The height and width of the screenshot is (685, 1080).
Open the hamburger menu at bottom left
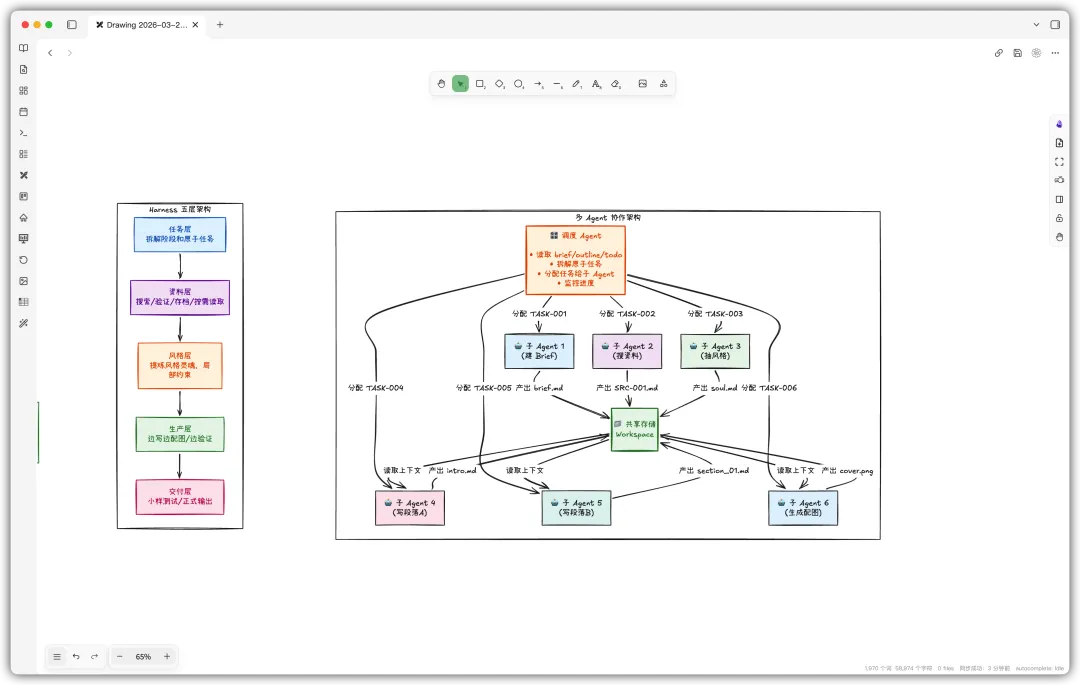coord(57,656)
